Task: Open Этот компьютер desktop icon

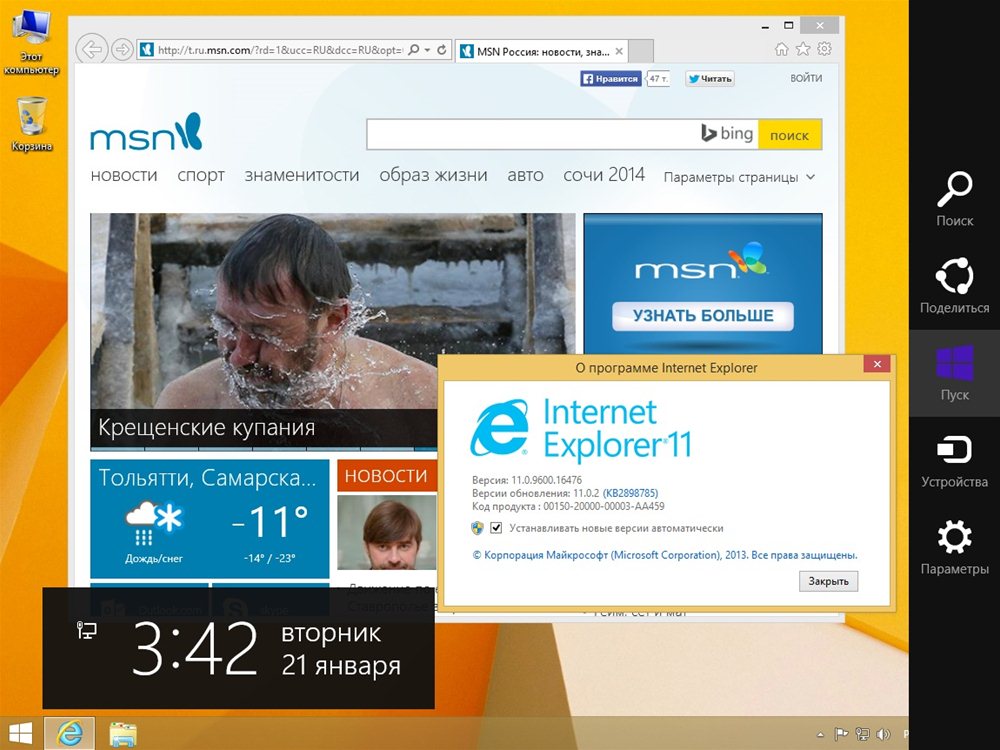Action: pos(31,43)
